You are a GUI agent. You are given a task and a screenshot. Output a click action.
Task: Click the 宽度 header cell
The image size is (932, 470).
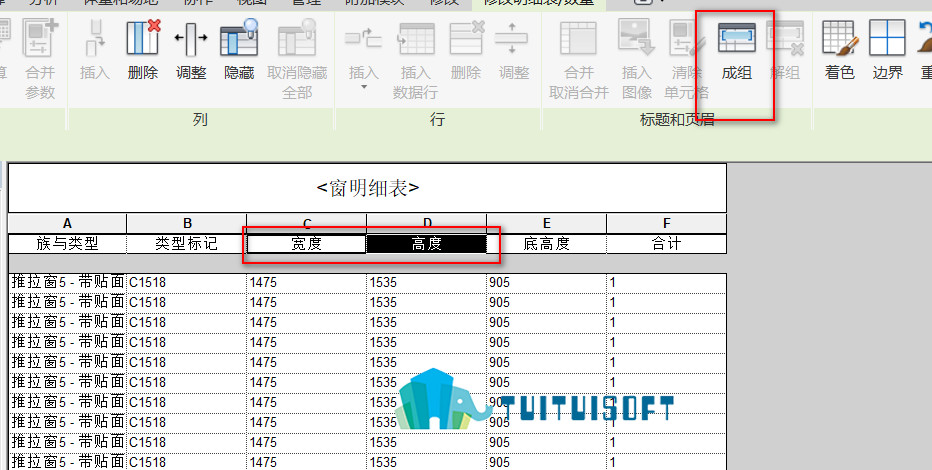point(307,244)
